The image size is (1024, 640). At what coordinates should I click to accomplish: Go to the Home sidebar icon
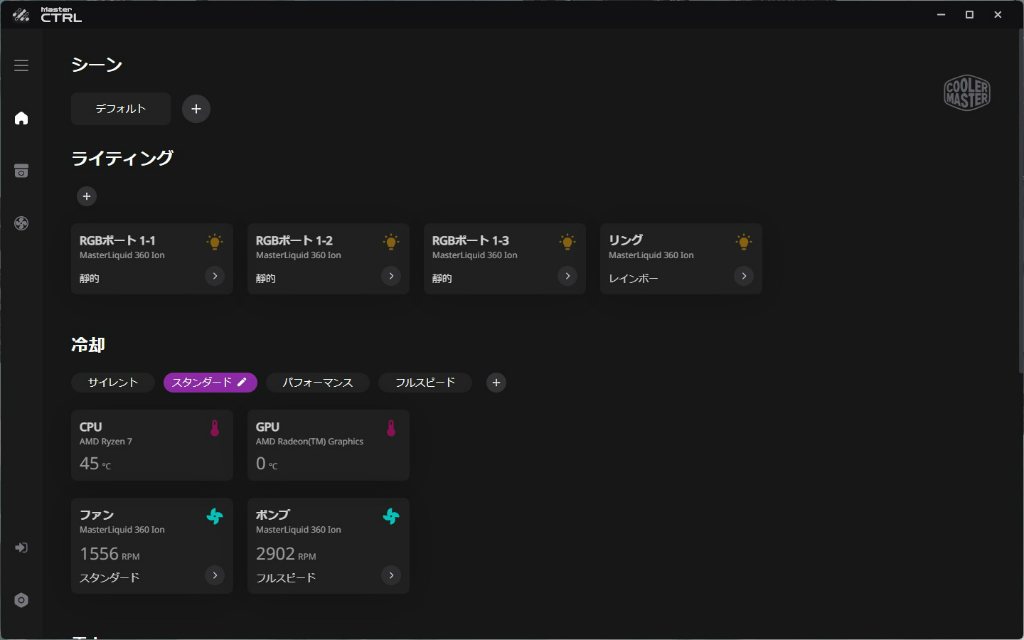pyautogui.click(x=21, y=118)
